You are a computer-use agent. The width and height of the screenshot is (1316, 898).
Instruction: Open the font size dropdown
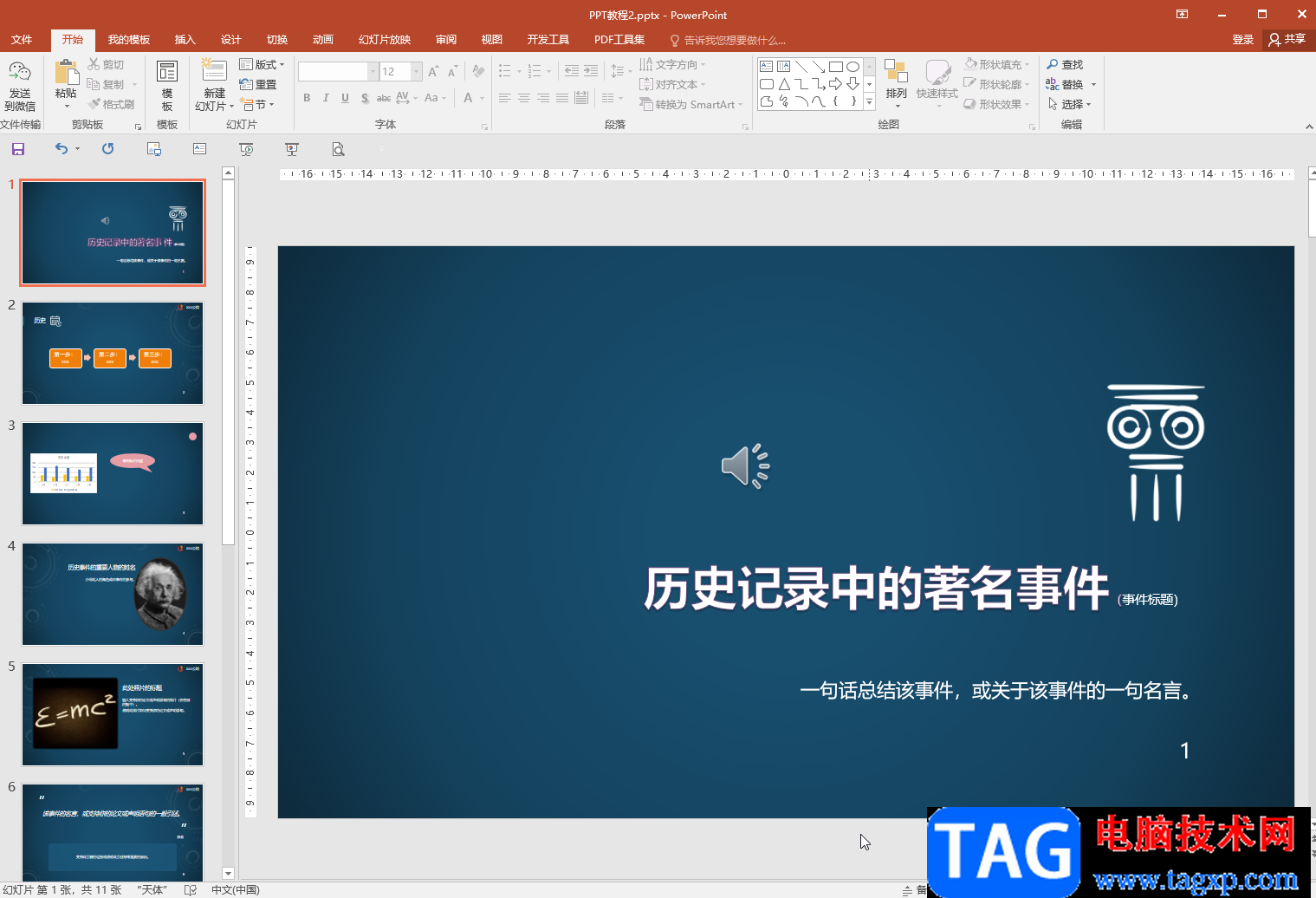tap(417, 71)
